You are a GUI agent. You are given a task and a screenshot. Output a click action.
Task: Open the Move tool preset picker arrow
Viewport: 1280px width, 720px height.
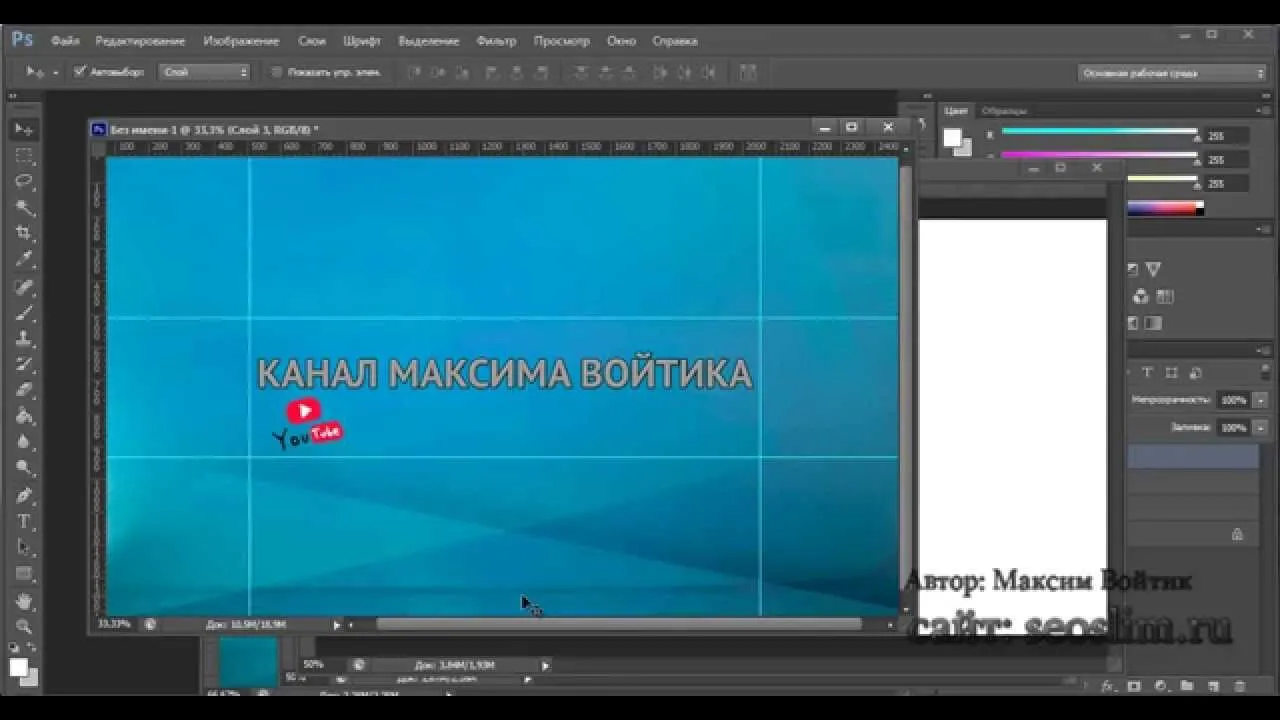(55, 72)
